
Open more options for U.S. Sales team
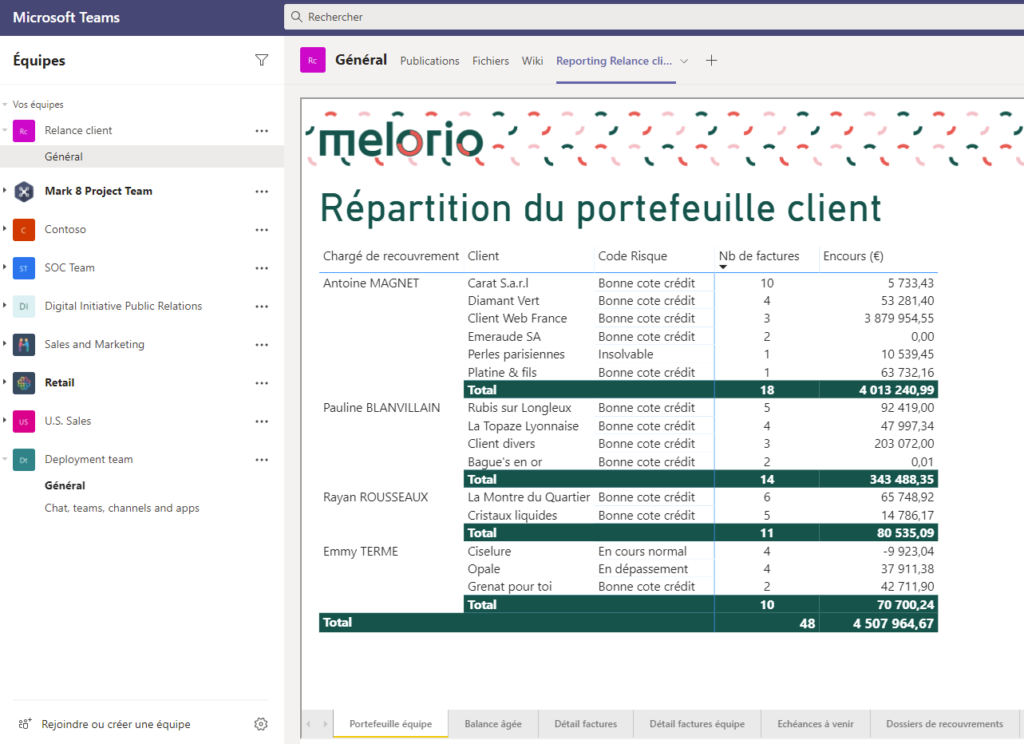click(x=262, y=421)
